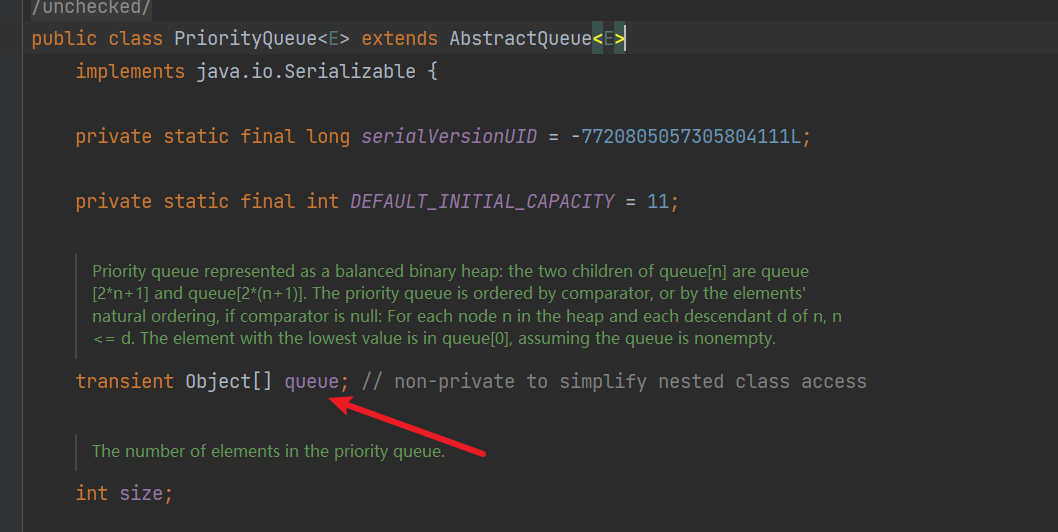Click the implements keyword
Image resolution: width=1058 pixels, height=532 pixels.
[x=130, y=72]
